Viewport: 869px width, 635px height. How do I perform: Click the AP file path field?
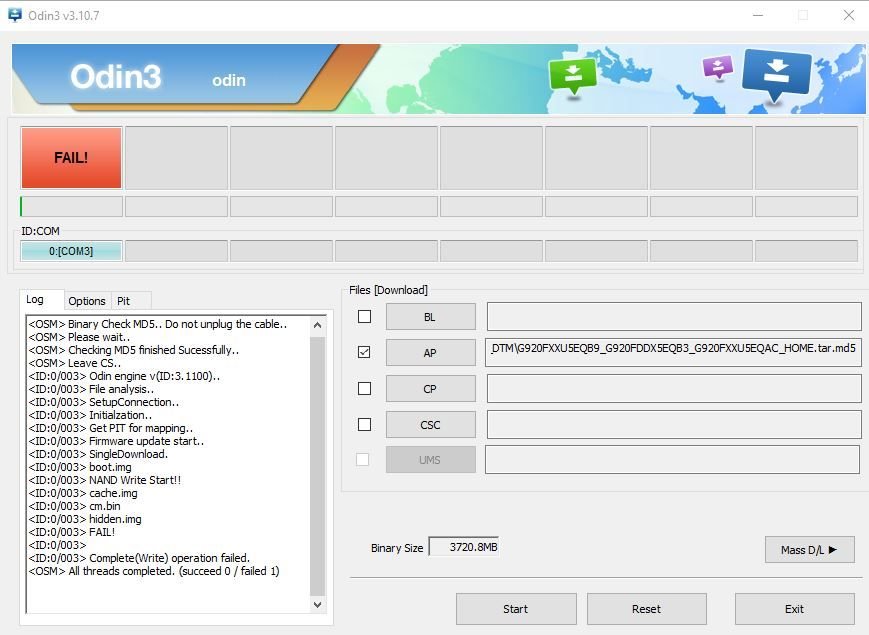tap(673, 352)
